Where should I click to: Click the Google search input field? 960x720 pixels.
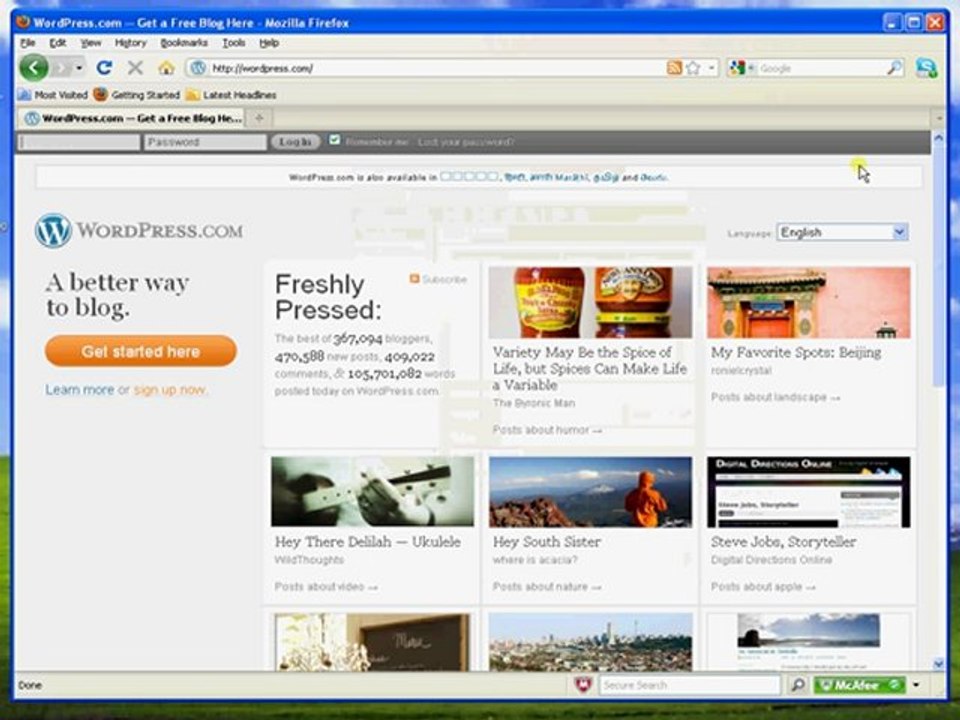(822, 68)
